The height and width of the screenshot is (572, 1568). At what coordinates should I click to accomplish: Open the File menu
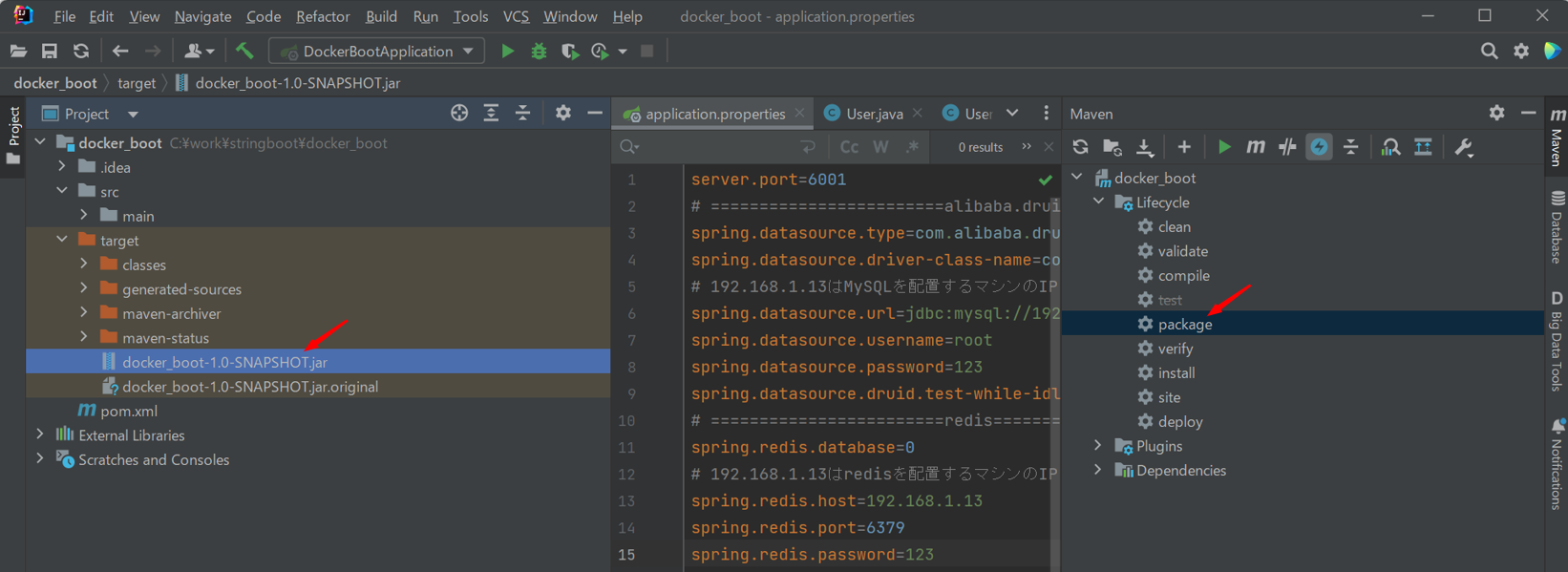pyautogui.click(x=65, y=16)
